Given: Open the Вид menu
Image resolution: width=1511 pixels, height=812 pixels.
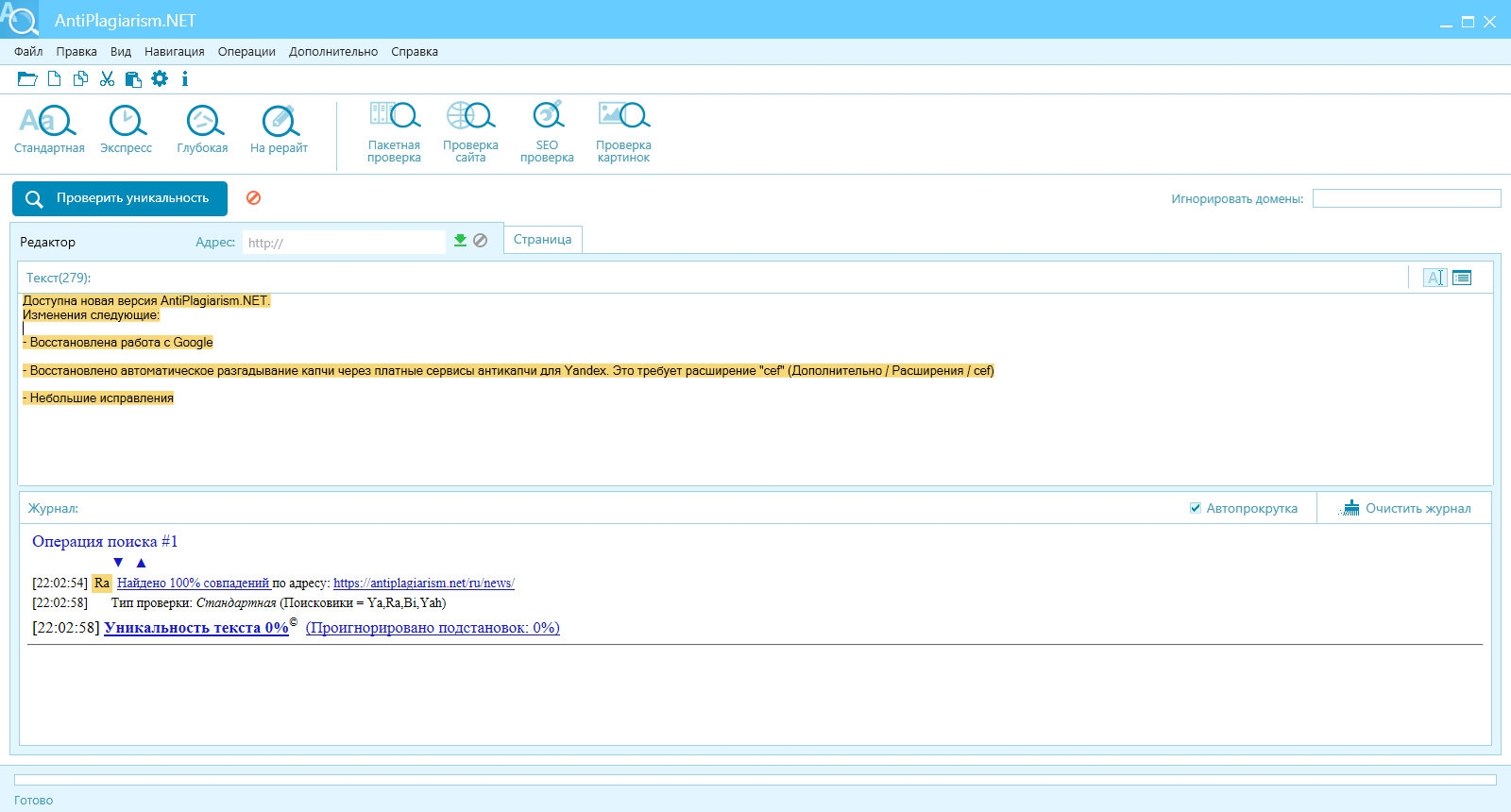Looking at the screenshot, I should [x=121, y=52].
